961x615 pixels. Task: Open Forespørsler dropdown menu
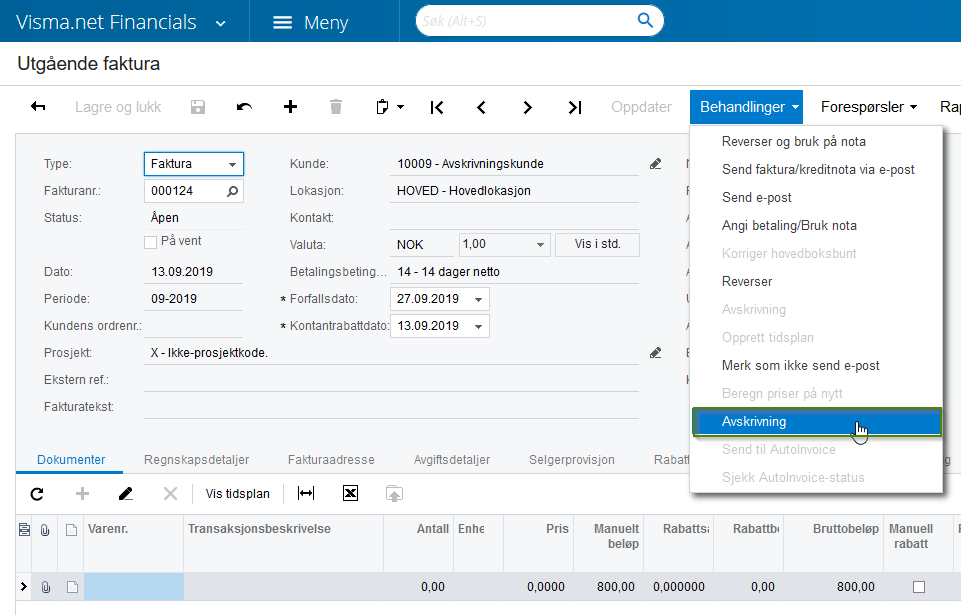pyautogui.click(x=868, y=107)
